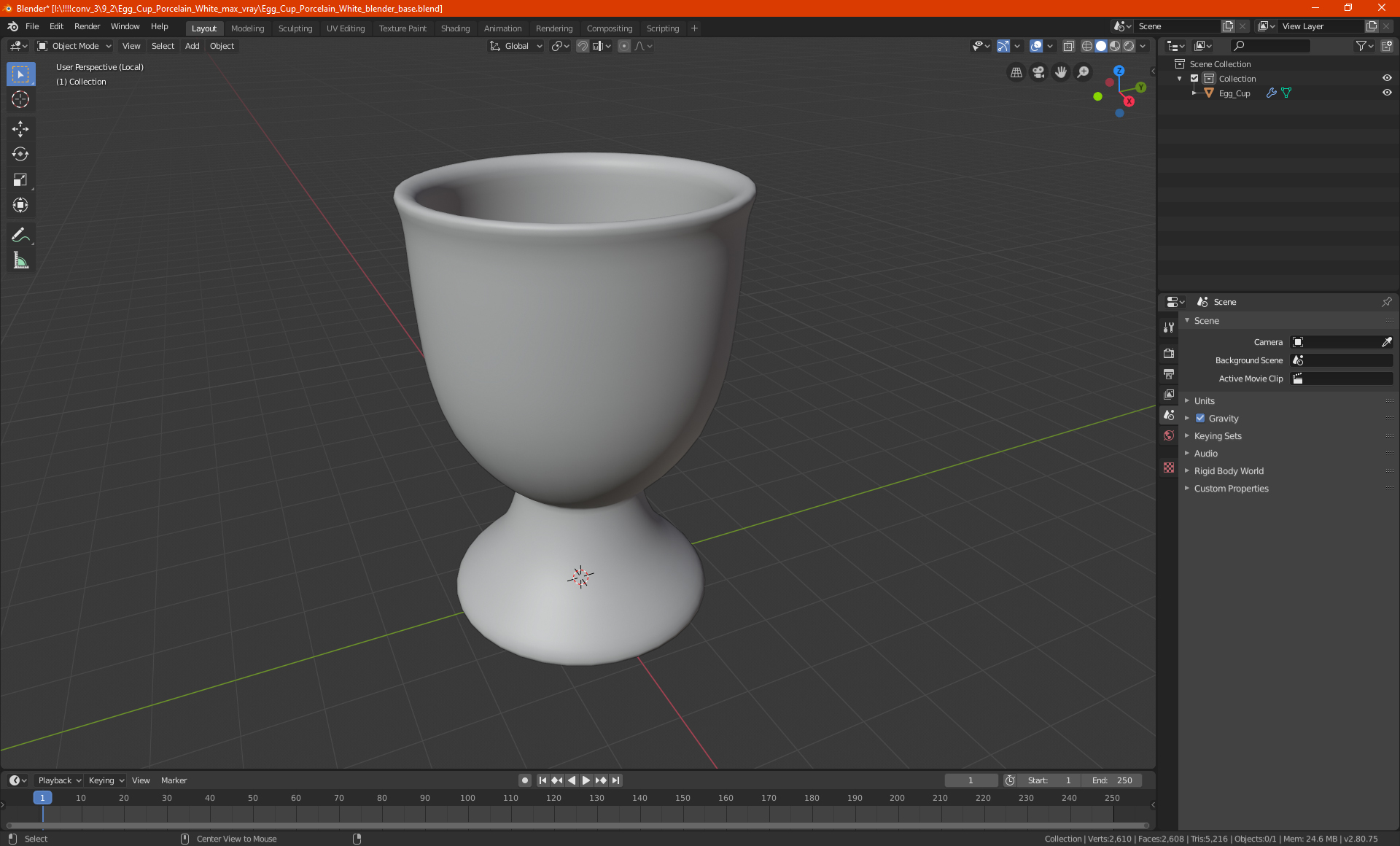Image resolution: width=1400 pixels, height=846 pixels.
Task: Click the pan view hand icon
Action: coord(1061,72)
